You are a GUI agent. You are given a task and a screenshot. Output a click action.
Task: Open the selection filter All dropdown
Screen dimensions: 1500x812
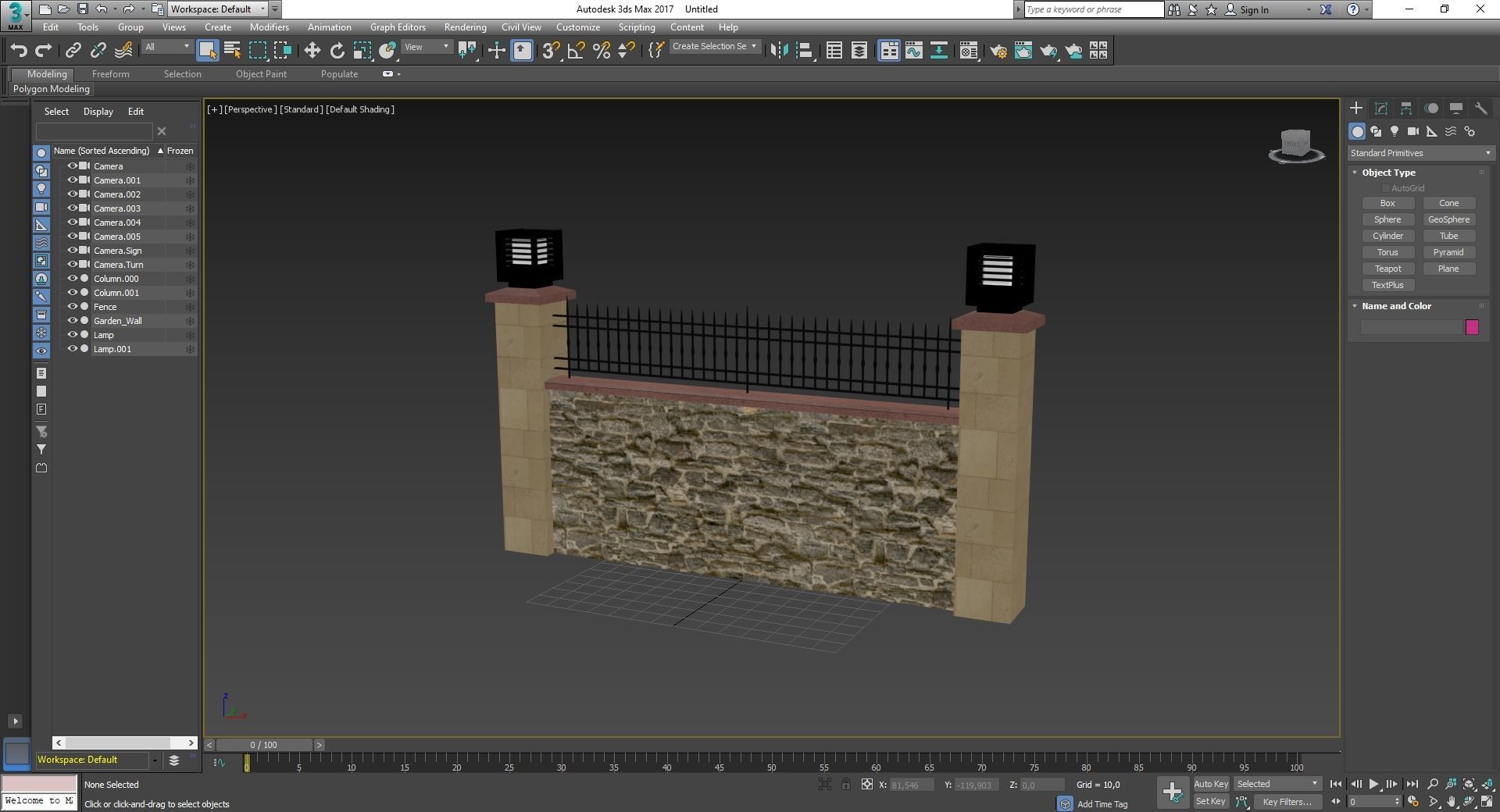167,47
